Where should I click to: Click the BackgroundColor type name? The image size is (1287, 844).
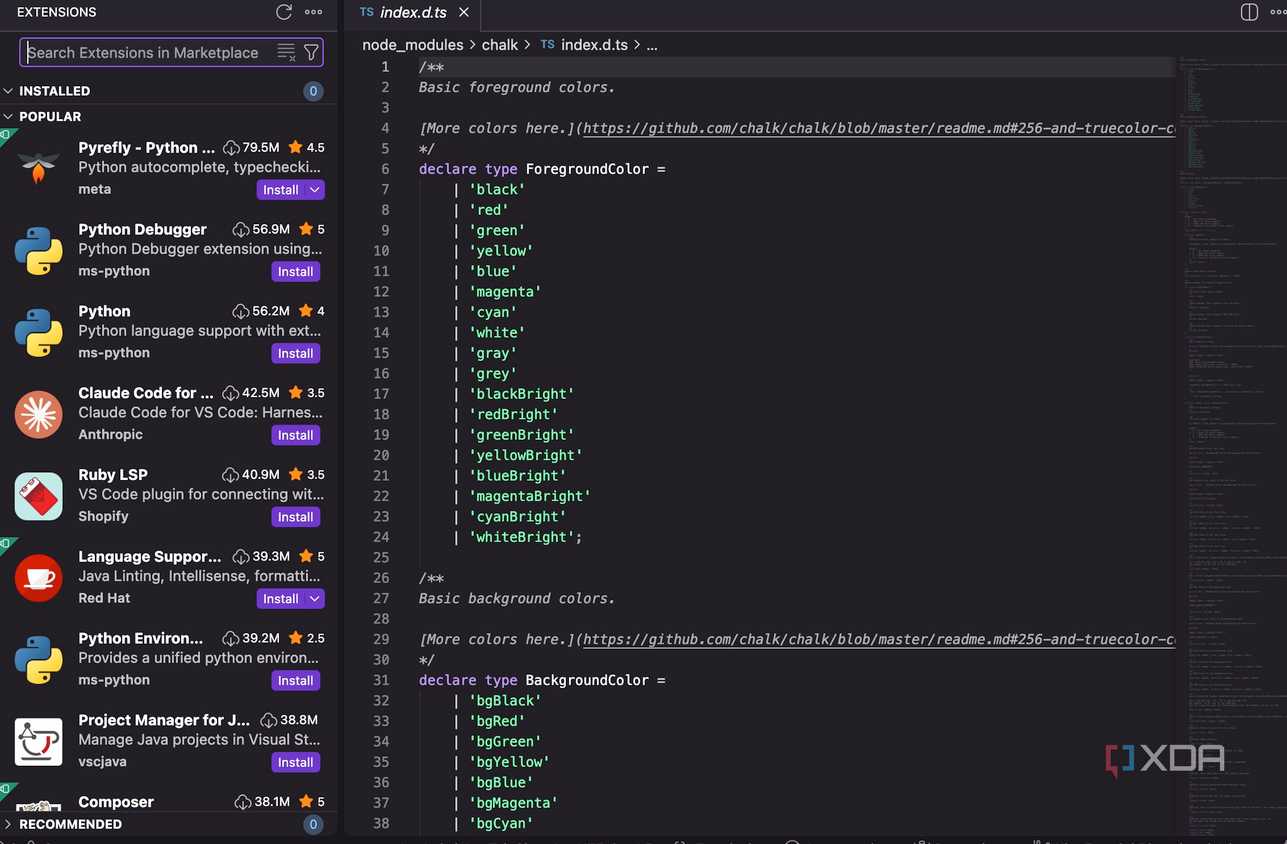587,680
